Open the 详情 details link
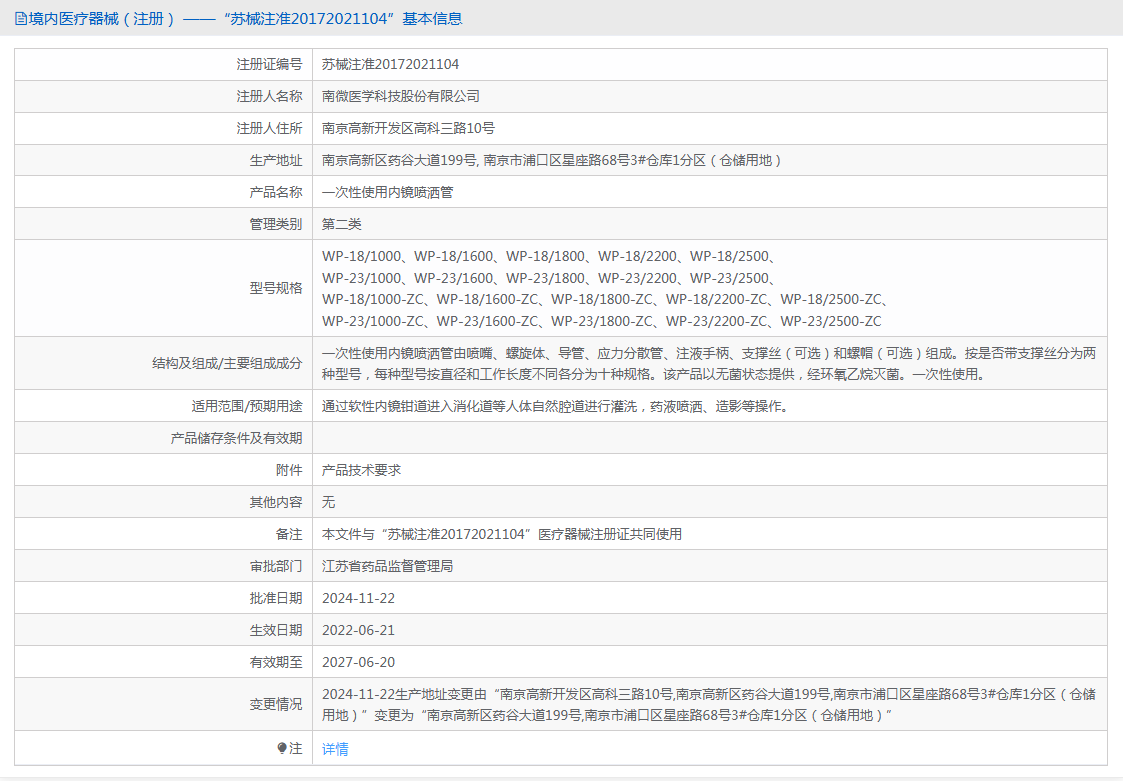1123x781 pixels. [x=335, y=749]
